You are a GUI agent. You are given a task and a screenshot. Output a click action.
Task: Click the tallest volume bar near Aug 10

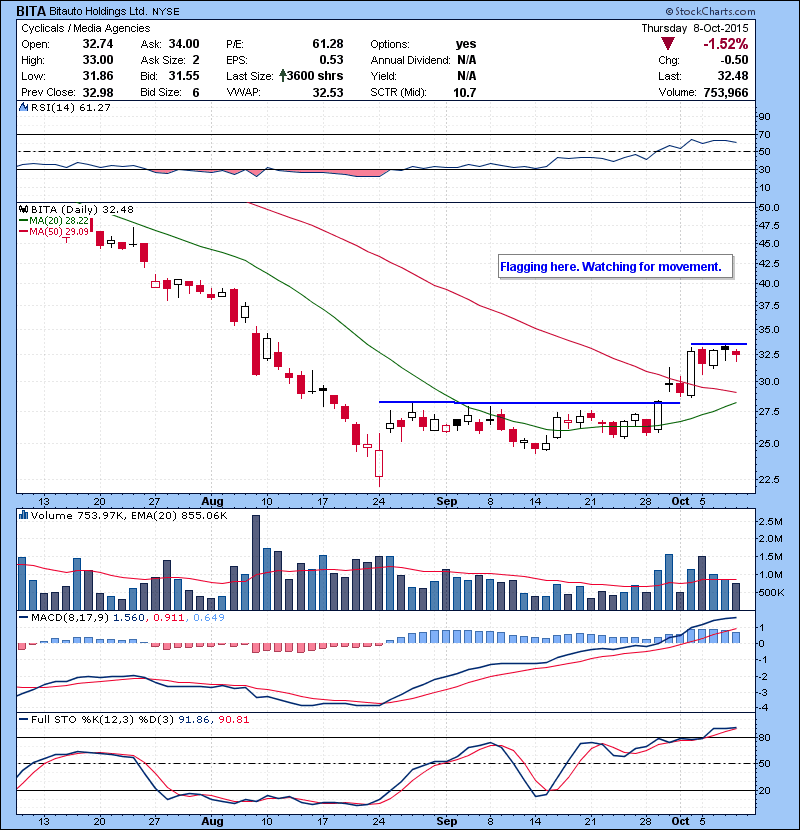pyautogui.click(x=256, y=562)
